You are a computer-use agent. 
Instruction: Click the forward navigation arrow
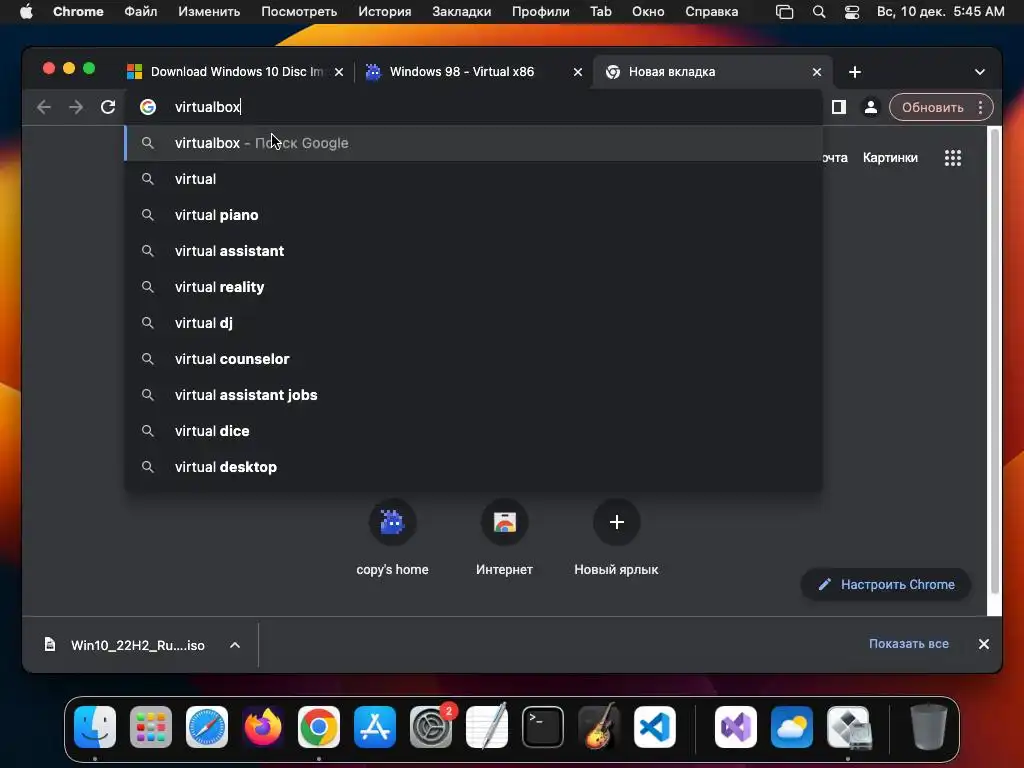click(76, 107)
